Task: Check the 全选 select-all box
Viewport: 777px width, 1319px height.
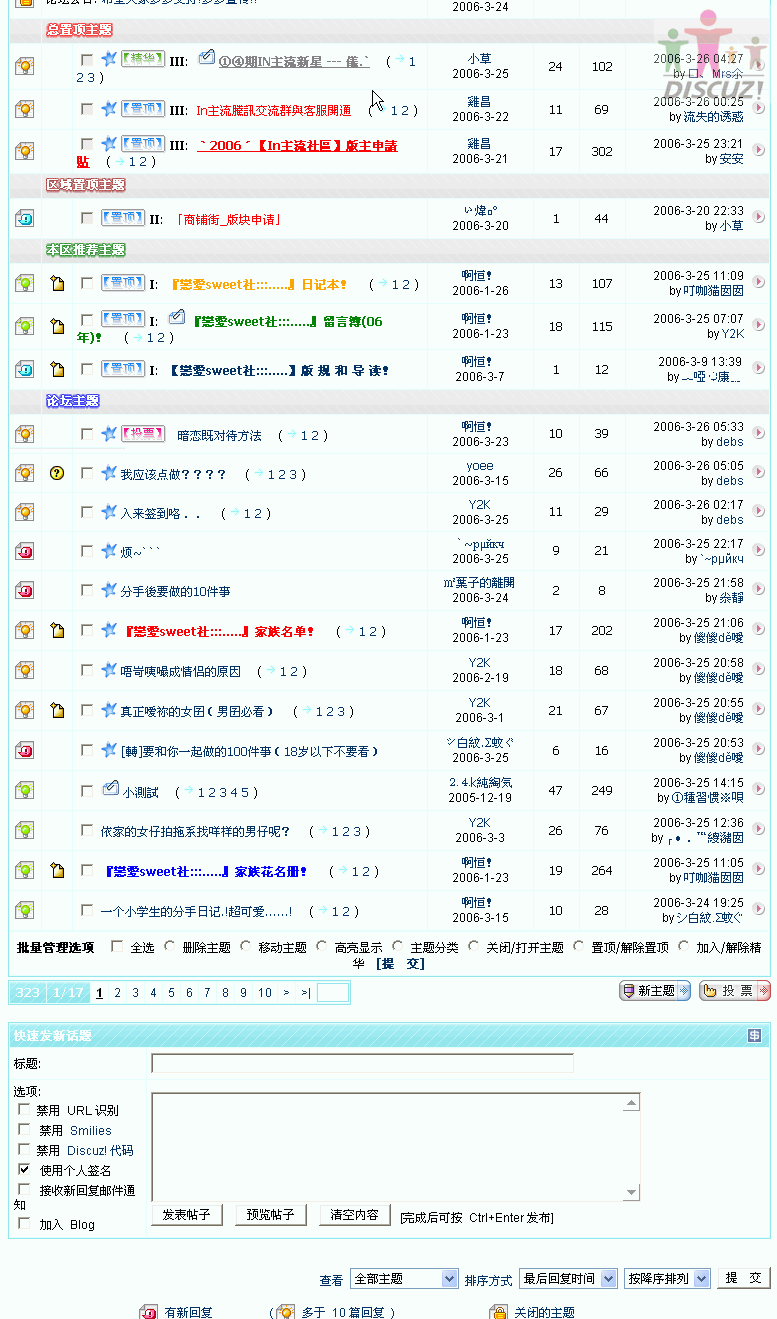Action: coord(117,946)
